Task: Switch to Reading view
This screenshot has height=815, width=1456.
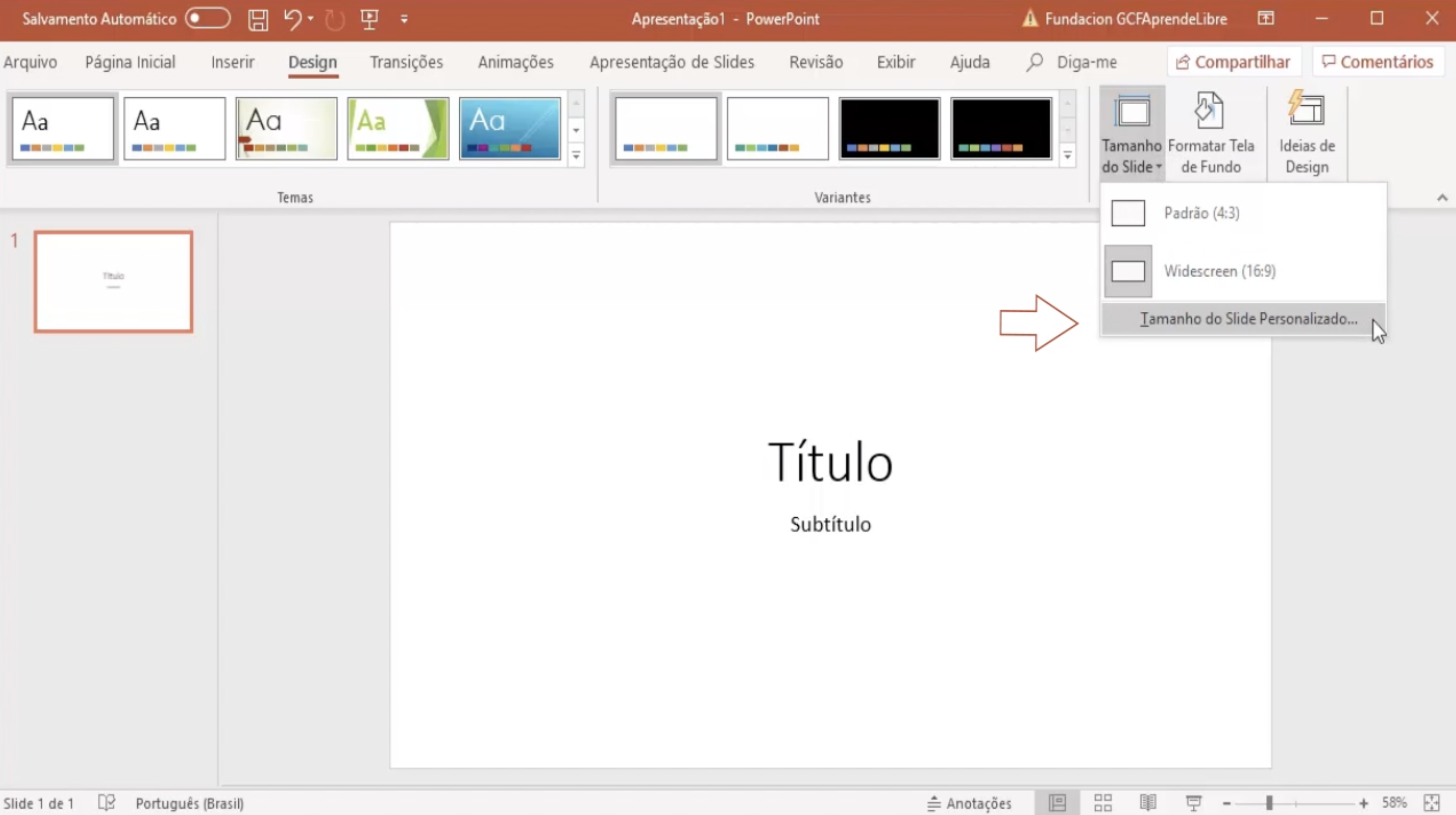Action: pos(1147,802)
